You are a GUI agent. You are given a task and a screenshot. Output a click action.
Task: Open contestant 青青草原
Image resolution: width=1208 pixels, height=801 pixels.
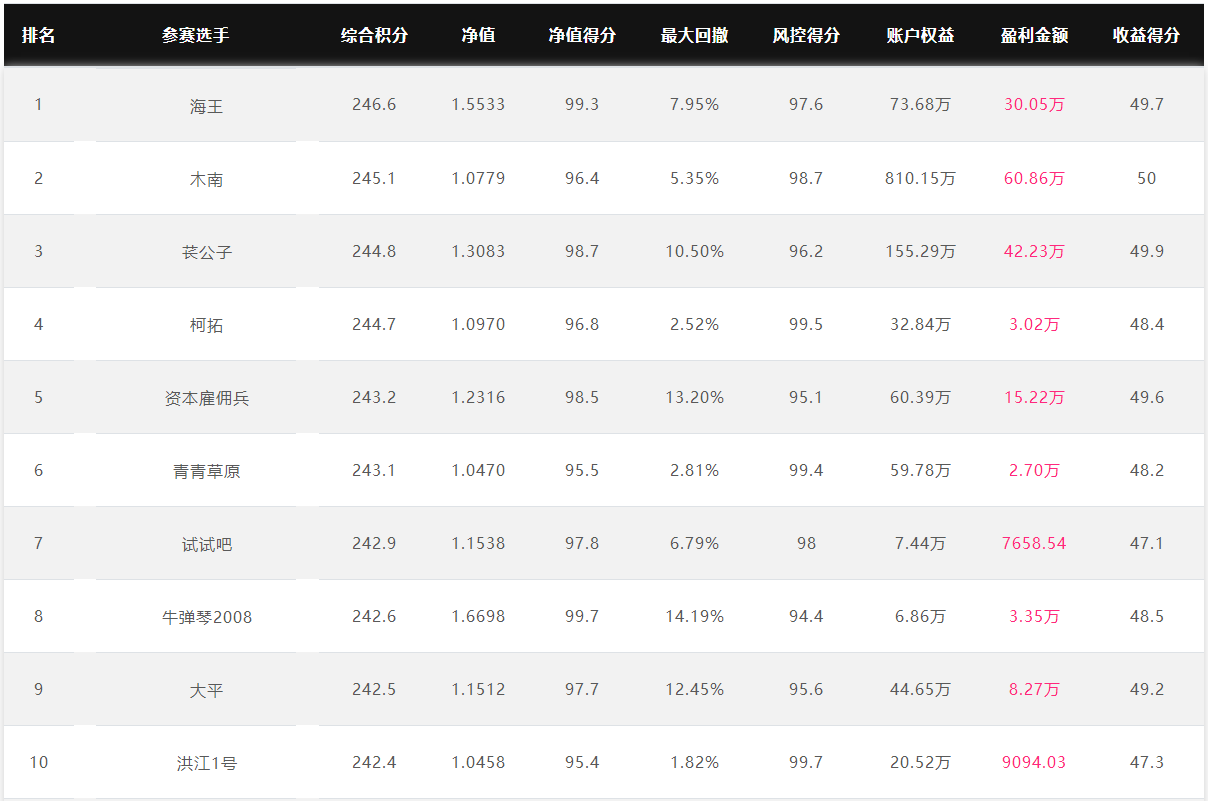point(206,471)
